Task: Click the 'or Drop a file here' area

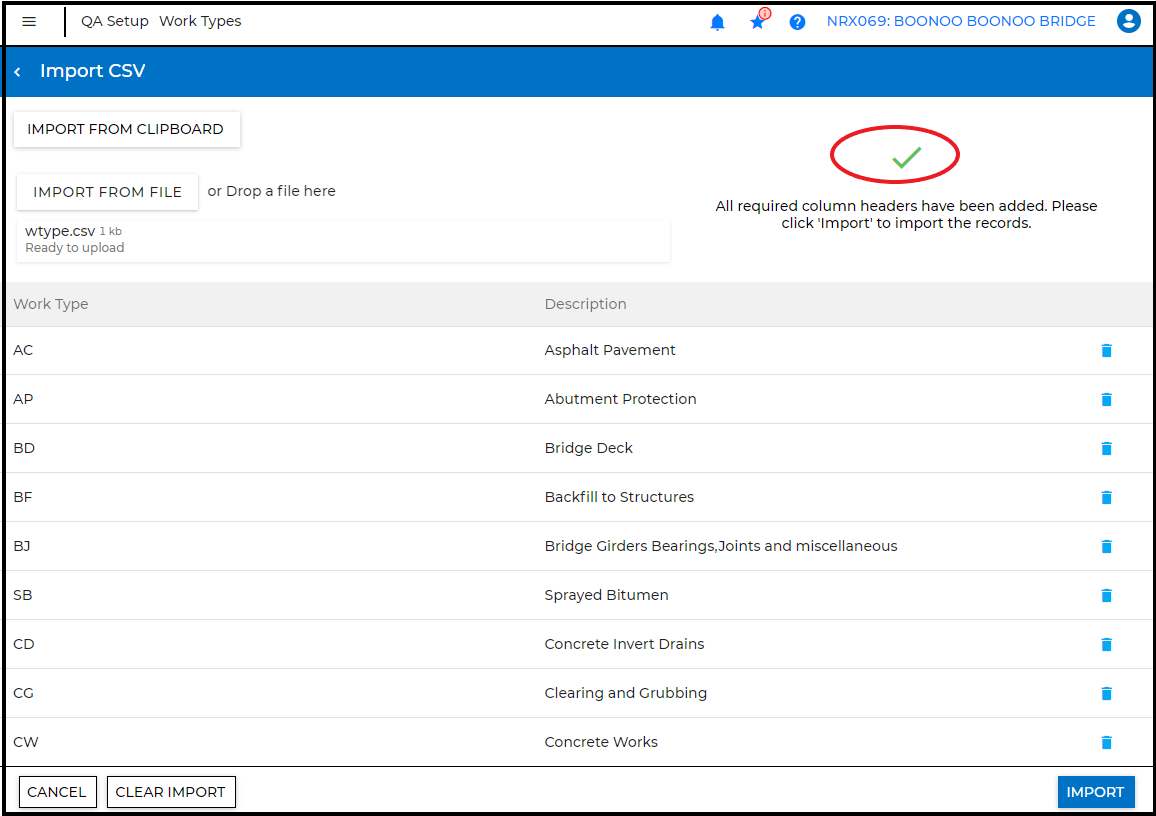Action: click(x=271, y=191)
